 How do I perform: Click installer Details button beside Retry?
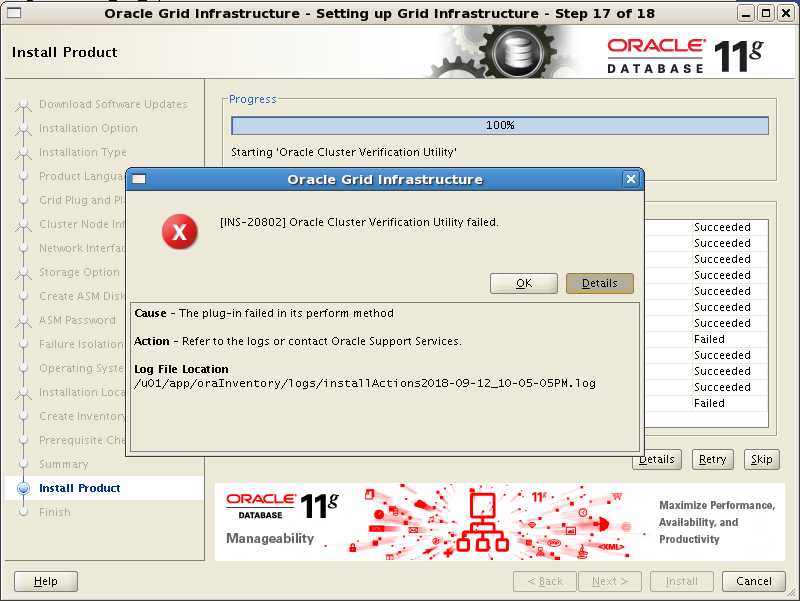tap(657, 460)
